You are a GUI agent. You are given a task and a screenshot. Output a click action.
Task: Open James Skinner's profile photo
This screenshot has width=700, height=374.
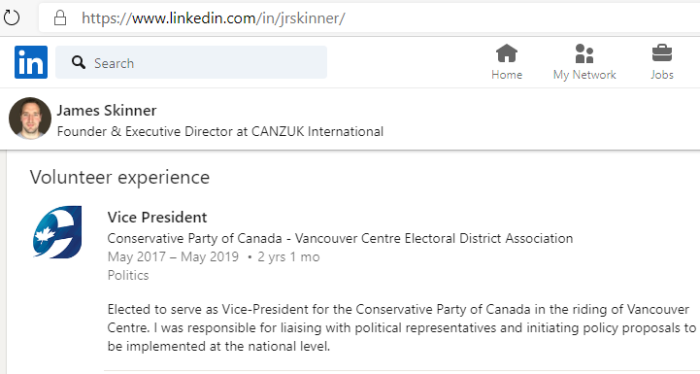coord(30,118)
